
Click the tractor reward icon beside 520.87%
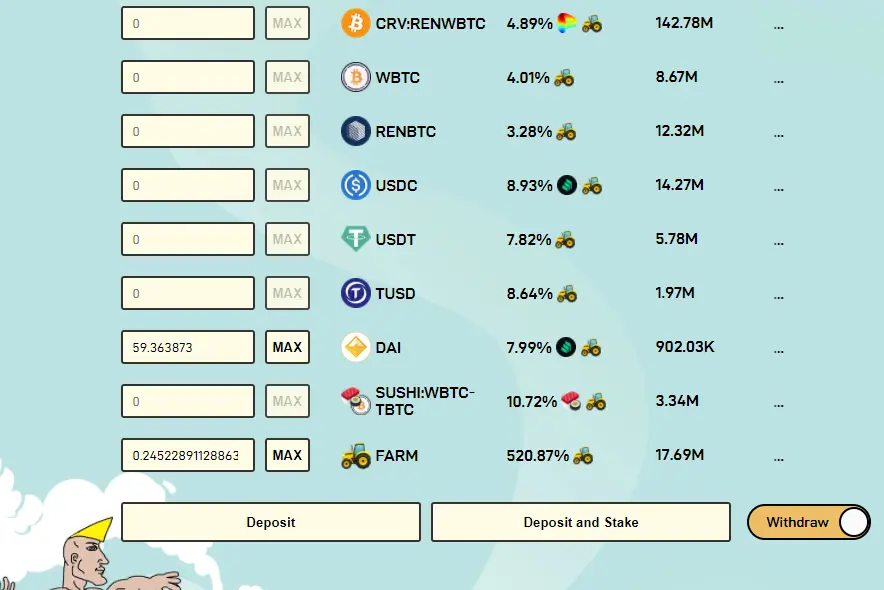pos(583,456)
